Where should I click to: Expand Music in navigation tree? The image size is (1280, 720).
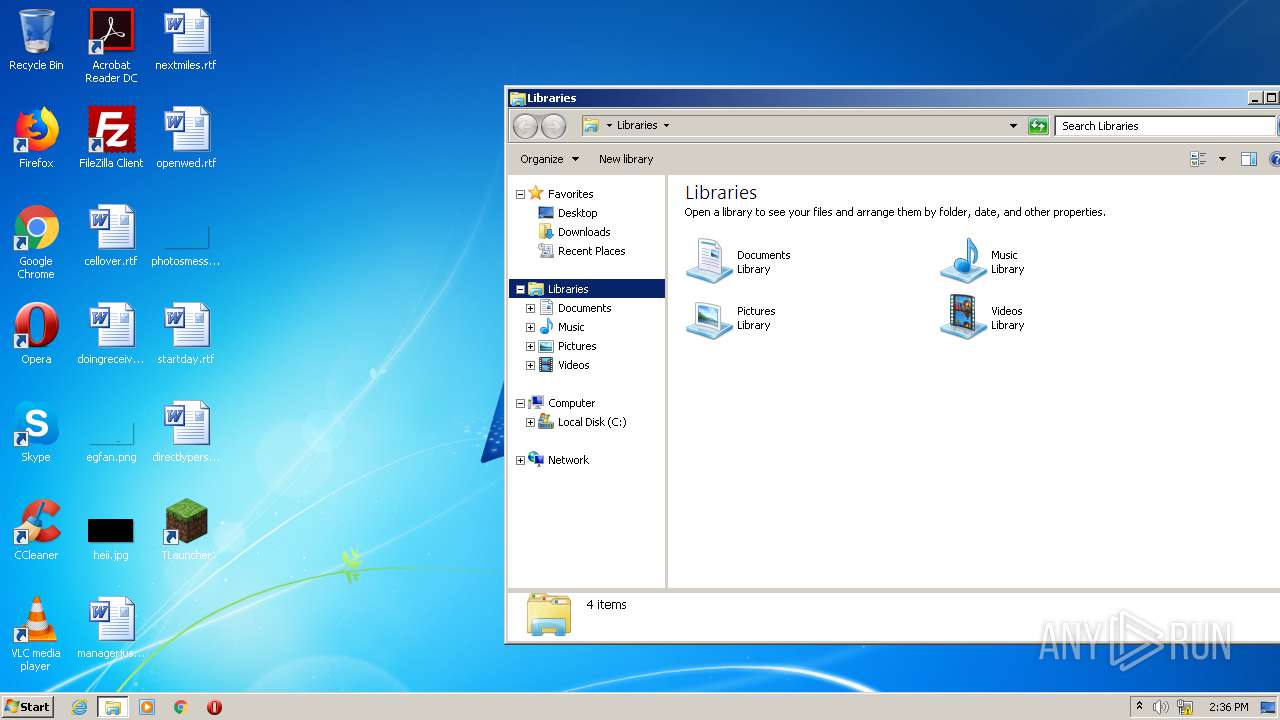coord(530,327)
